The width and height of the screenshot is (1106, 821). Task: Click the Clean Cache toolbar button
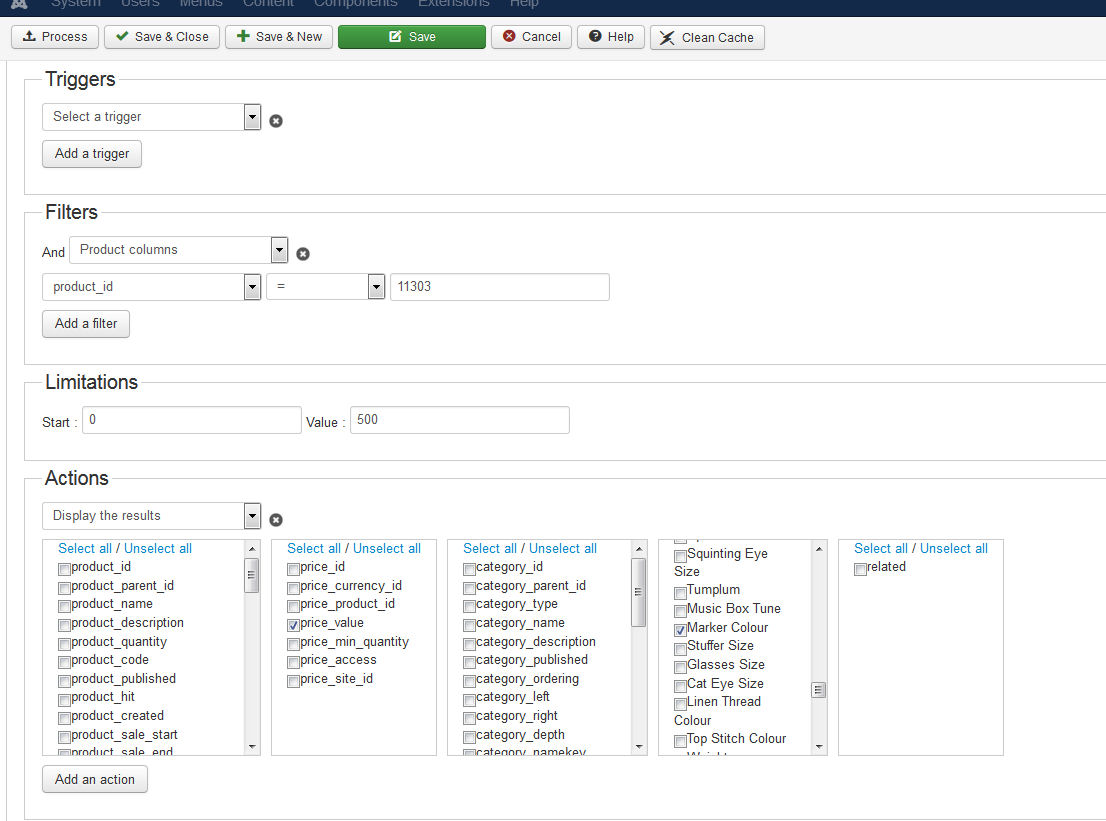707,38
